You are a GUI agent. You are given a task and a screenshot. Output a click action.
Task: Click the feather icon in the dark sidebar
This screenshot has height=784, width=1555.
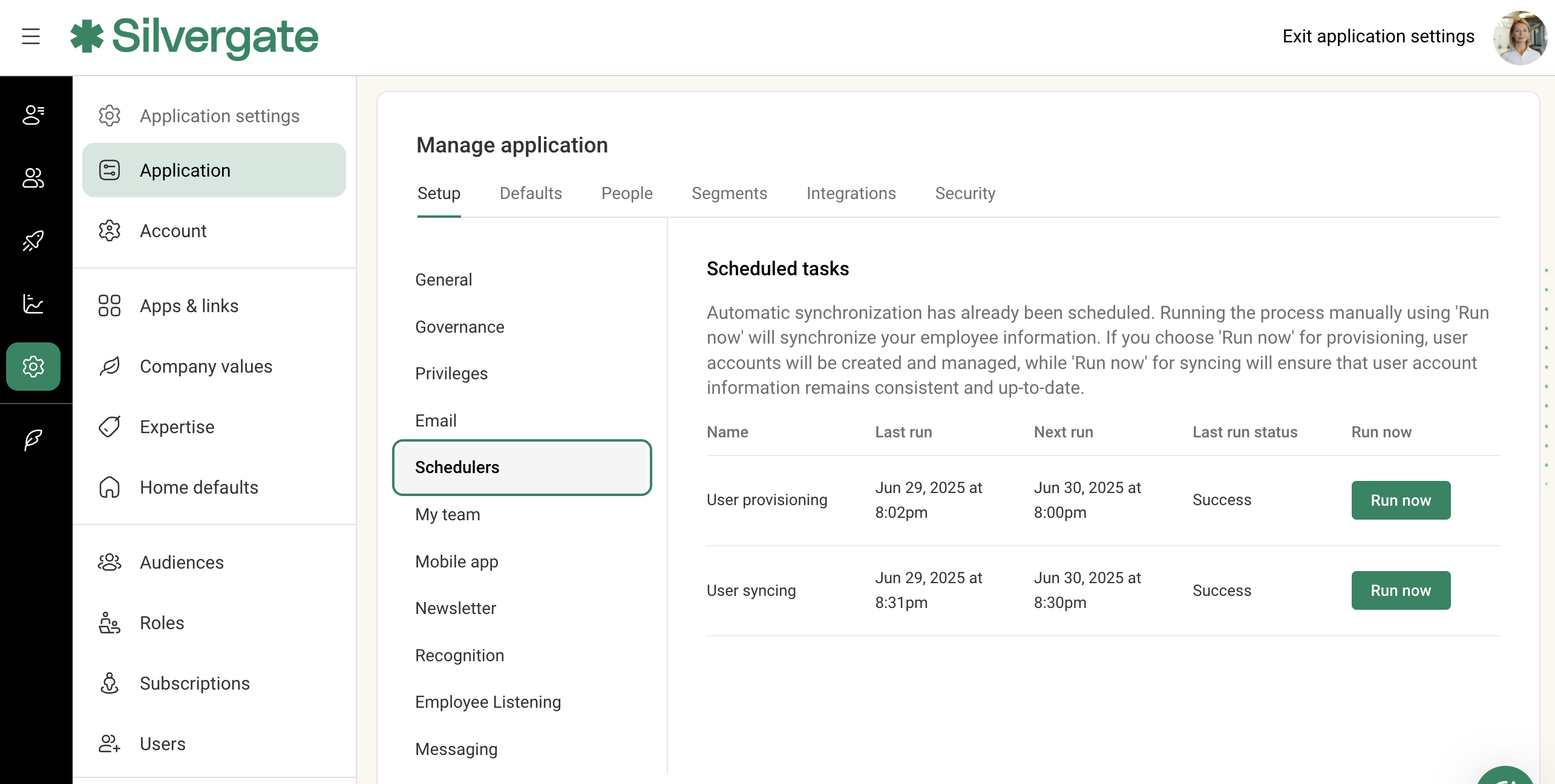tap(33, 440)
